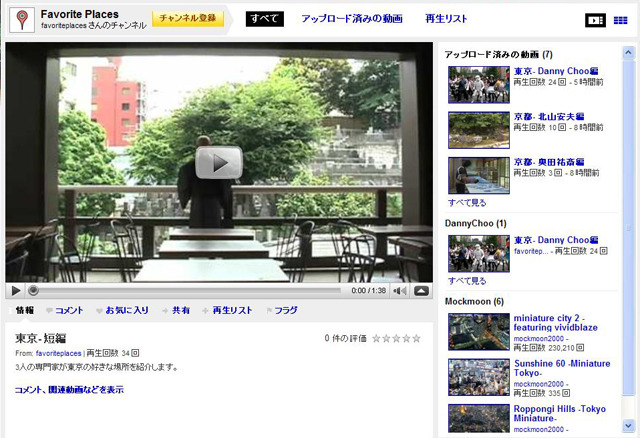Viewport: 640px width, 438px height.
Task: Click すべて見る under uploaded videos
Action: [466, 201]
